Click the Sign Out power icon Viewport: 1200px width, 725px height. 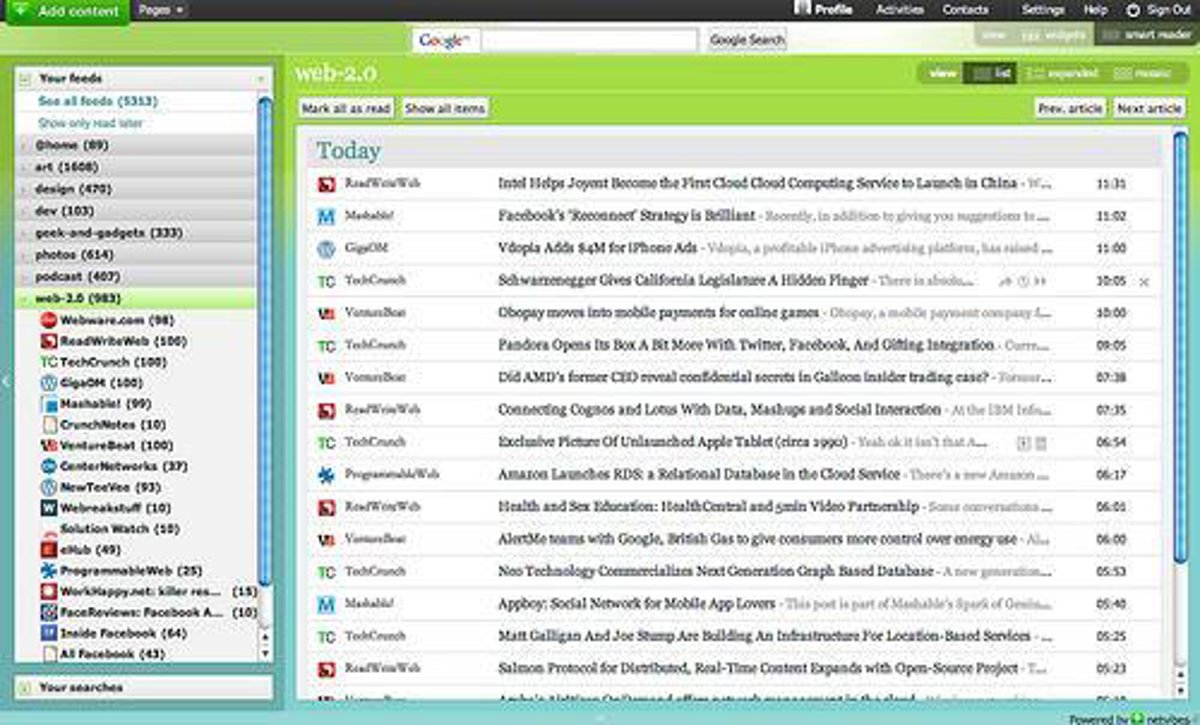pyautogui.click(x=1133, y=10)
